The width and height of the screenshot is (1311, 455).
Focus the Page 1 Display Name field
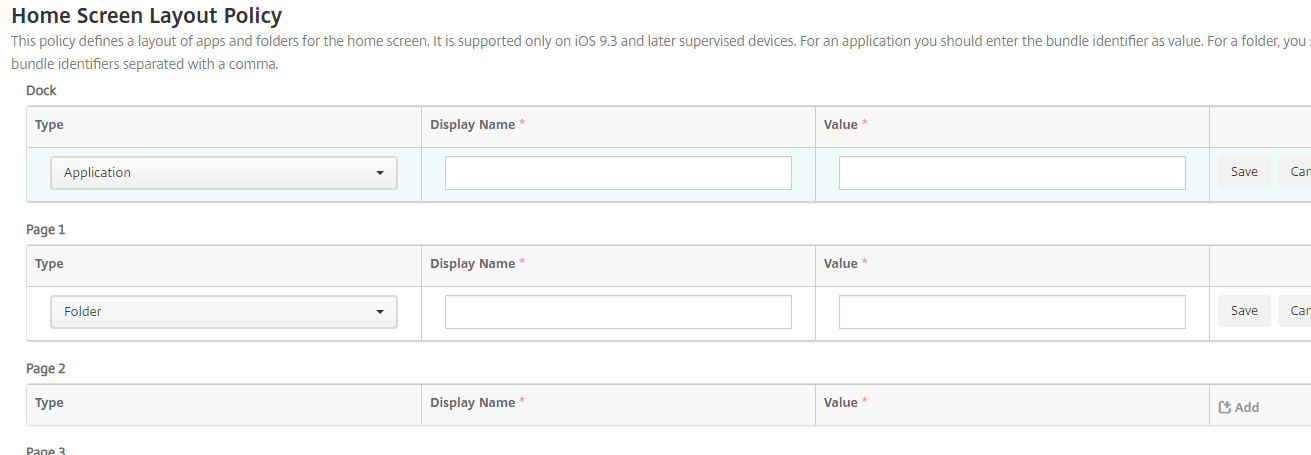(618, 312)
